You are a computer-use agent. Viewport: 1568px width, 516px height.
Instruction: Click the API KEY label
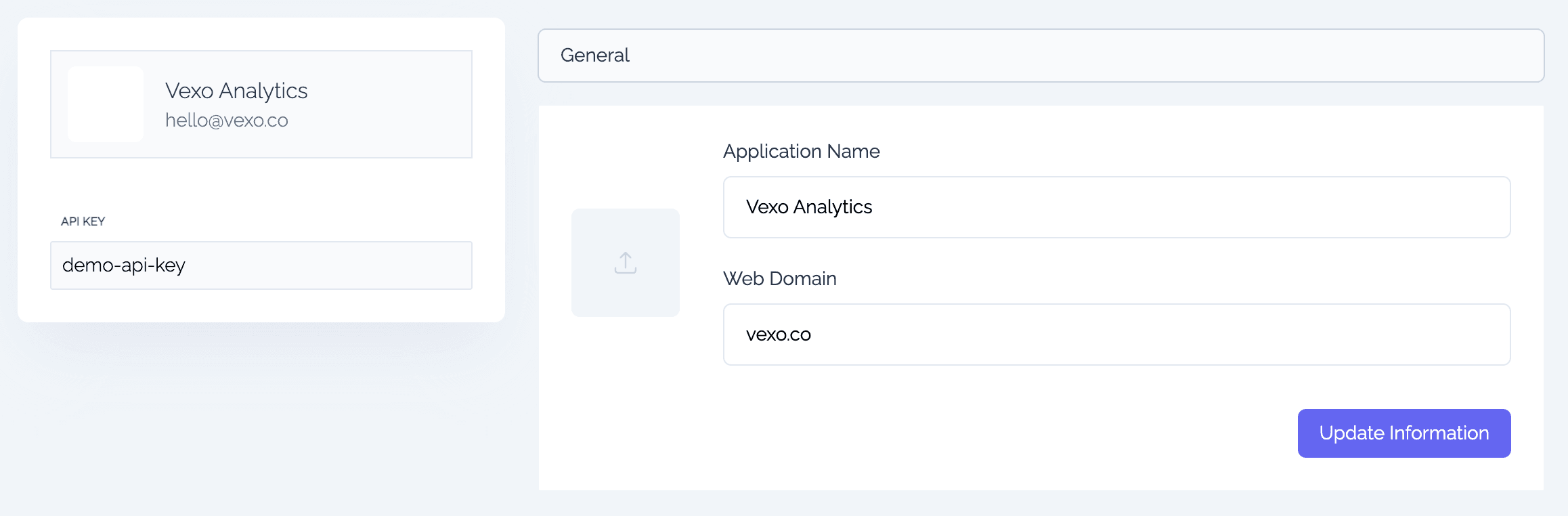tap(83, 221)
